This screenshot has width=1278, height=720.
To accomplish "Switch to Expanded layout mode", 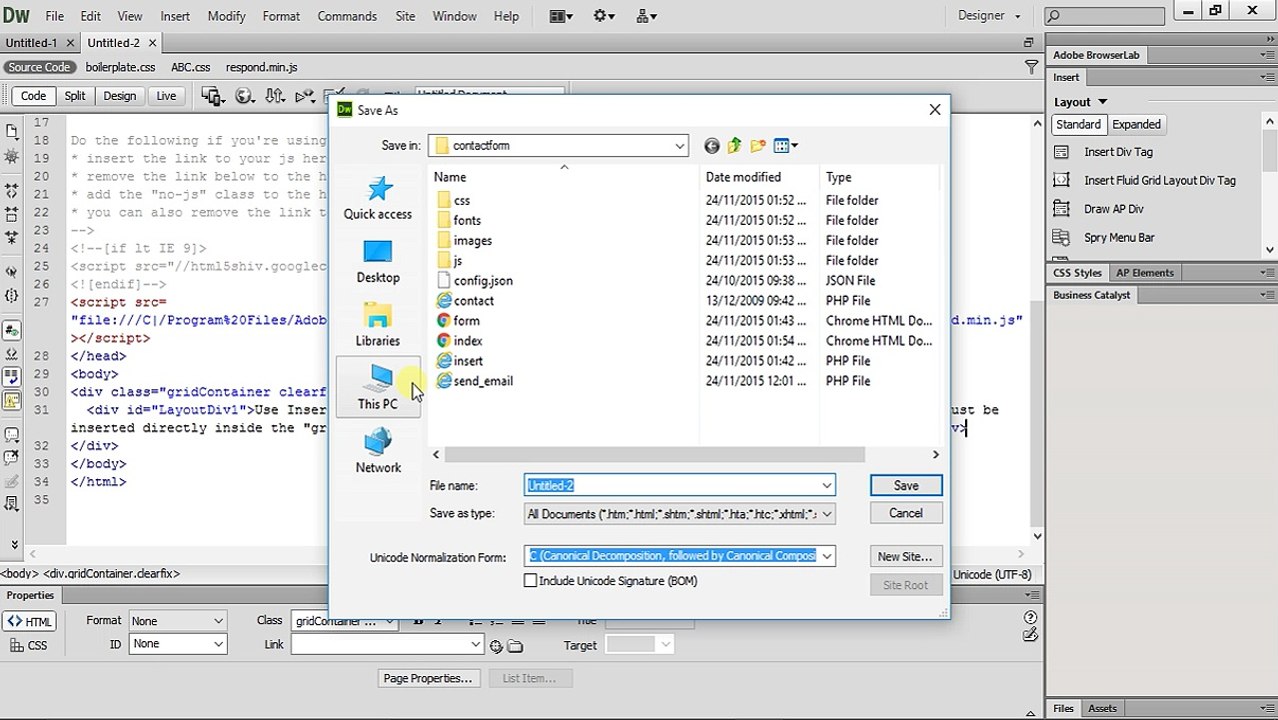I will pyautogui.click(x=1136, y=125).
